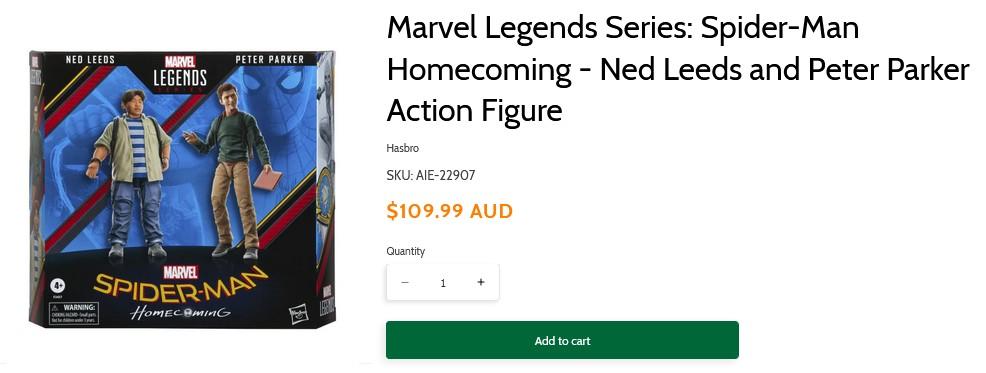This screenshot has width=986, height=373.
Task: Focus the quantity number field showing 1
Action: click(443, 282)
